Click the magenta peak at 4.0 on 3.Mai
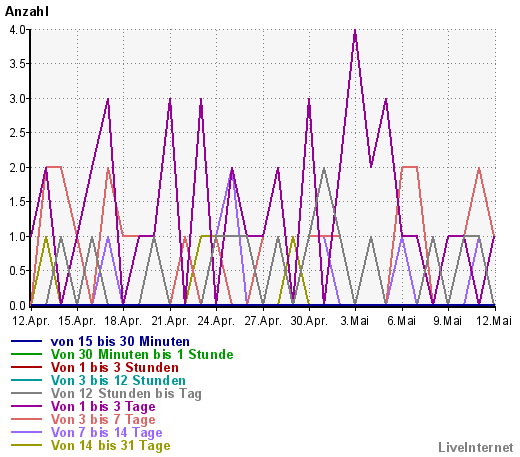520x457 pixels. click(x=355, y=31)
